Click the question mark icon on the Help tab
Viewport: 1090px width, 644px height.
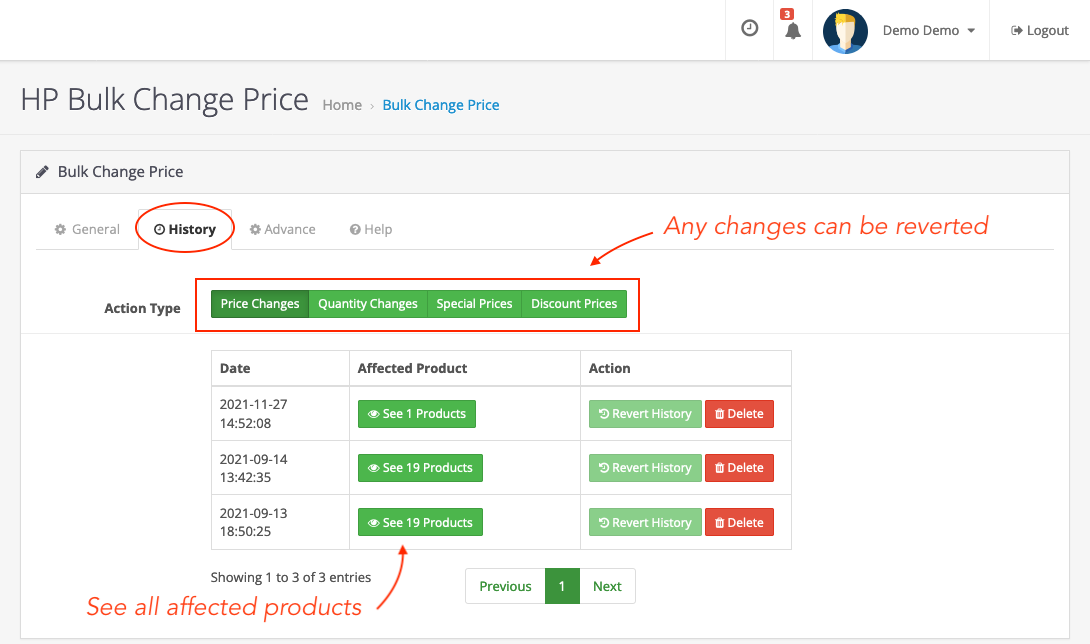tap(355, 229)
